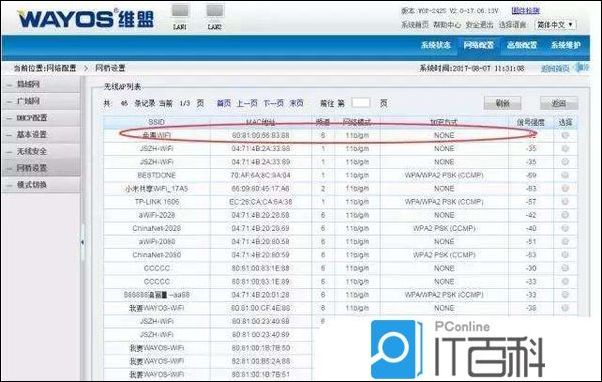Click the 系统首页 link
Image resolution: width=602 pixels, height=382 pixels.
[x=414, y=25]
